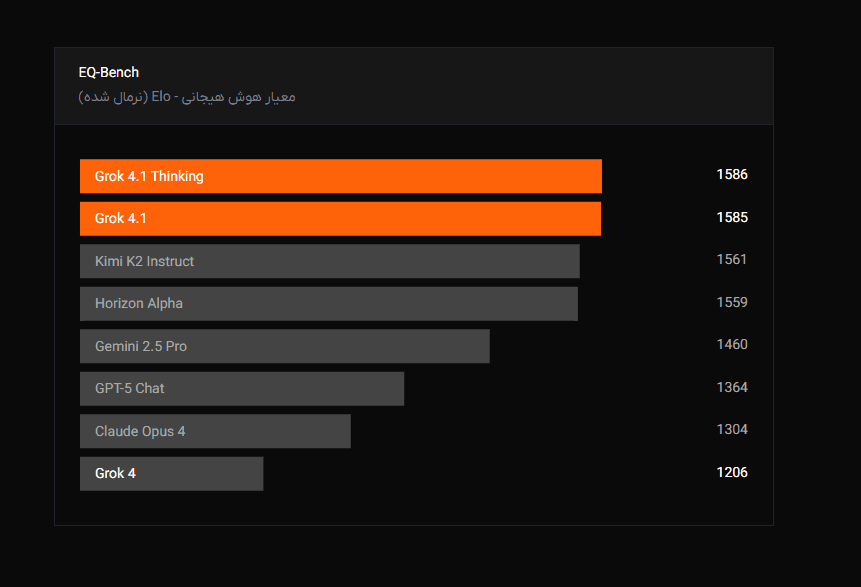Select the 1460 score value

click(x=732, y=345)
